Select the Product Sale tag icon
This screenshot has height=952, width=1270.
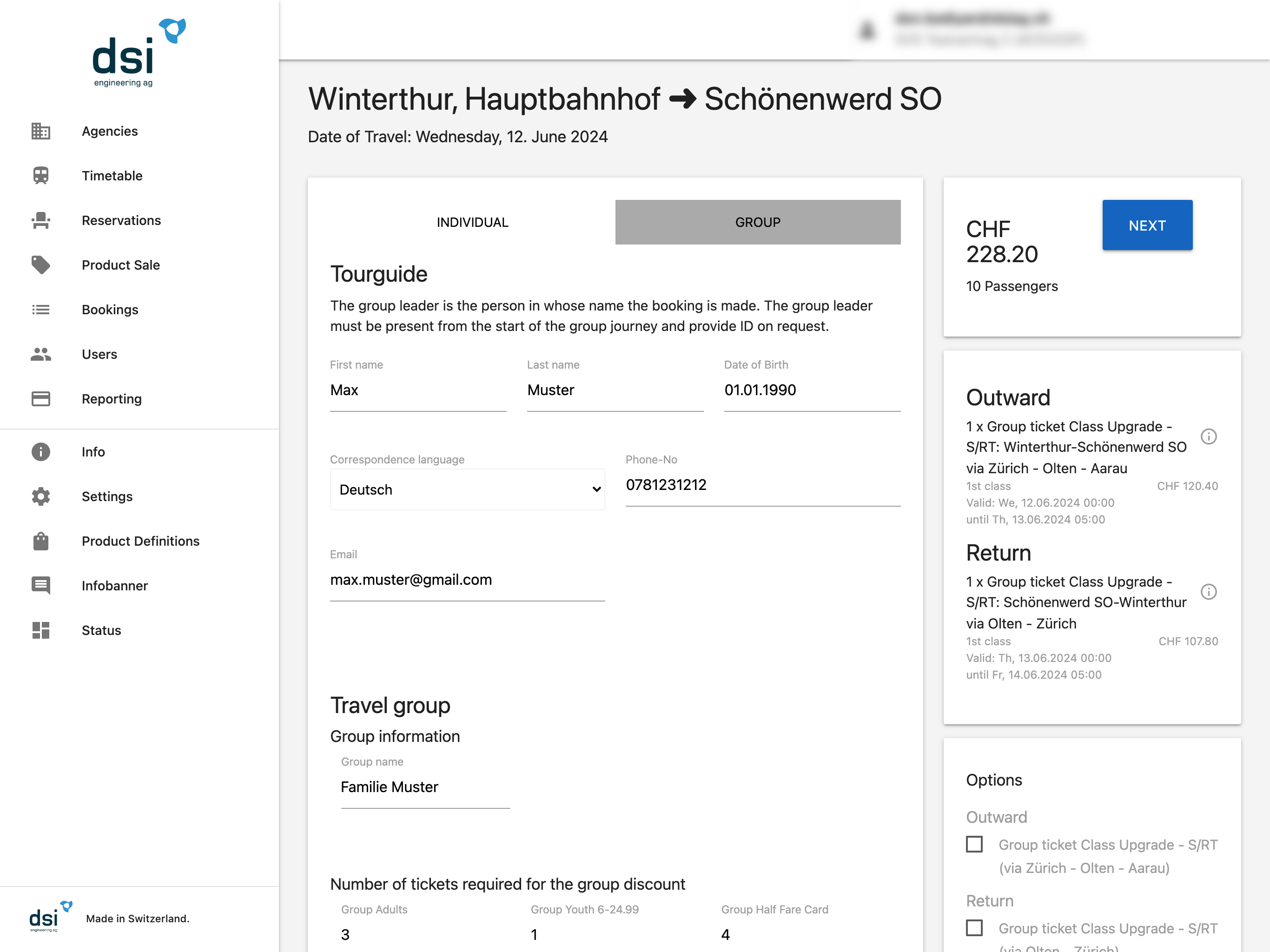pyautogui.click(x=41, y=264)
